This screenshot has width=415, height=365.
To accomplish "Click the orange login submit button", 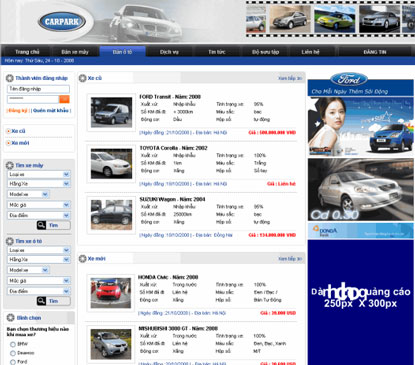I will (x=64, y=99).
